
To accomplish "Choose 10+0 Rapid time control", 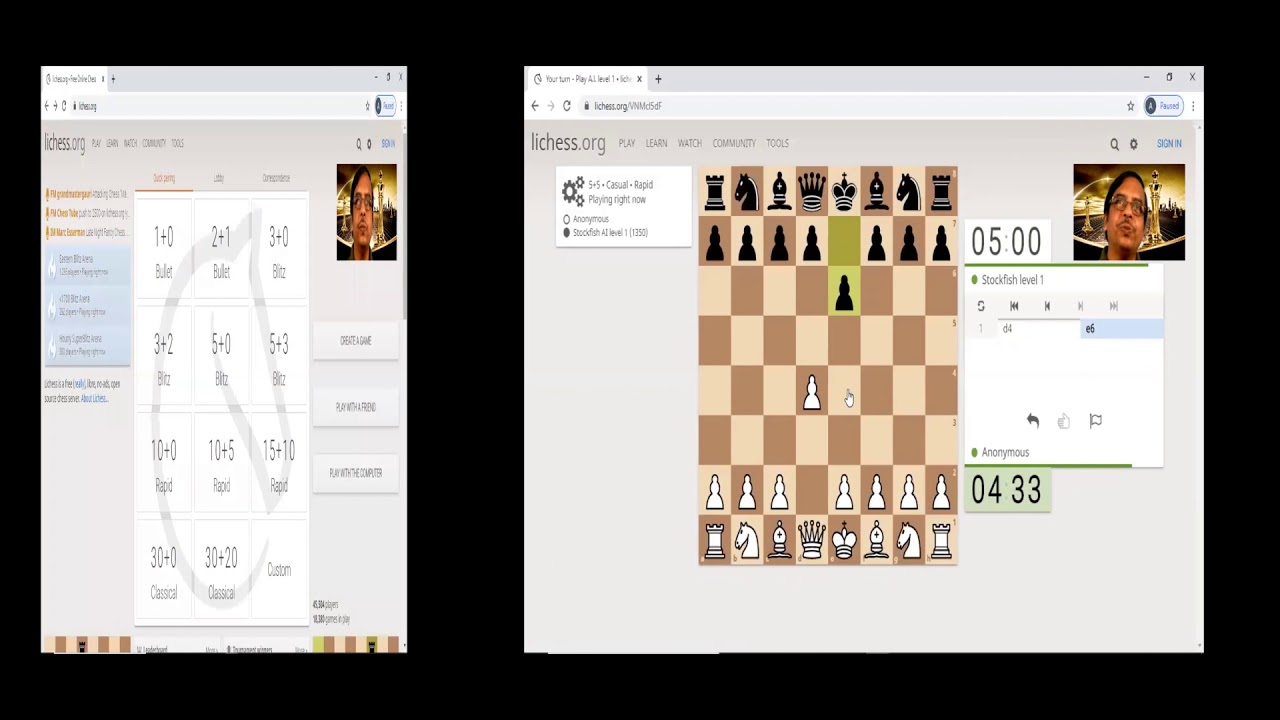I will click(x=164, y=464).
